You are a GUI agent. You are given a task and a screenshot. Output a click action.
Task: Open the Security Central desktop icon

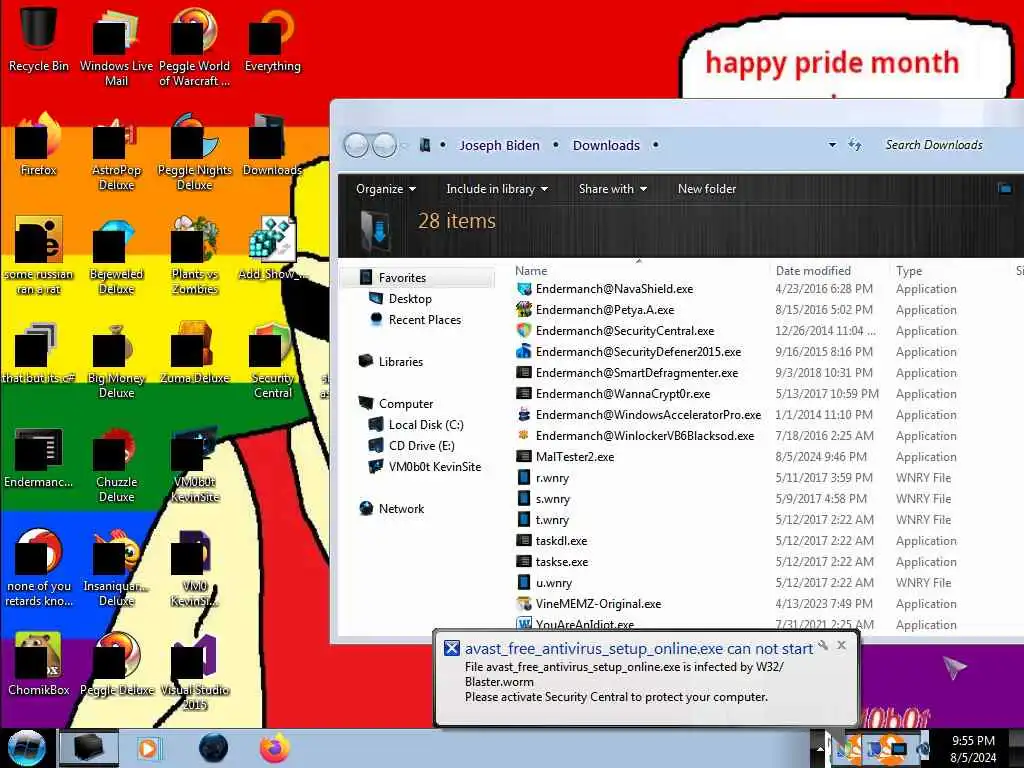(272, 360)
